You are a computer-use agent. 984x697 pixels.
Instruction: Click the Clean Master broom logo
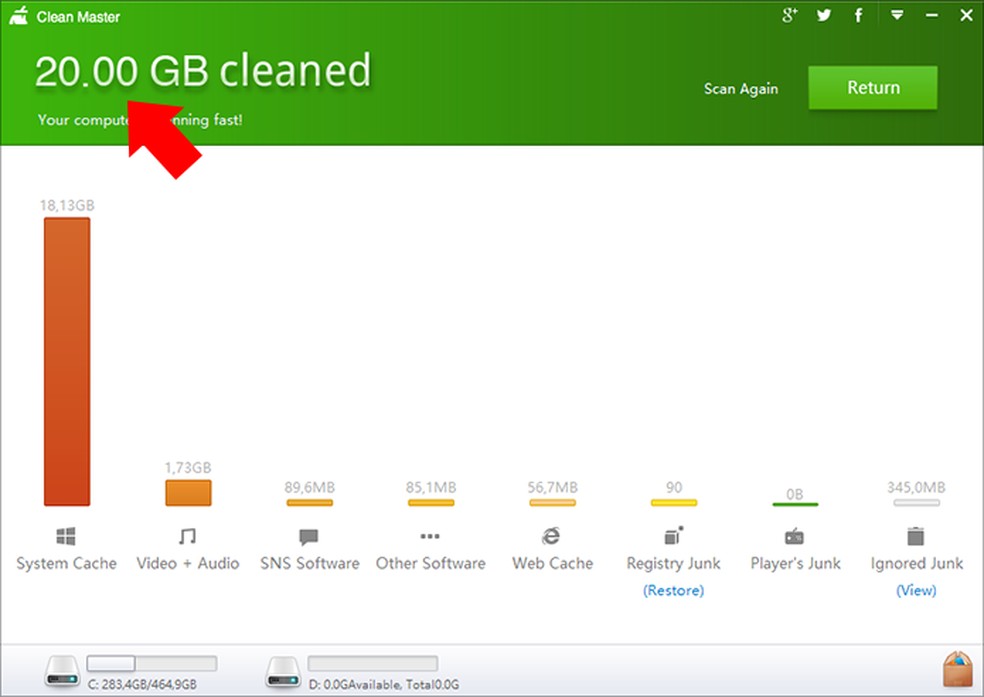point(19,16)
